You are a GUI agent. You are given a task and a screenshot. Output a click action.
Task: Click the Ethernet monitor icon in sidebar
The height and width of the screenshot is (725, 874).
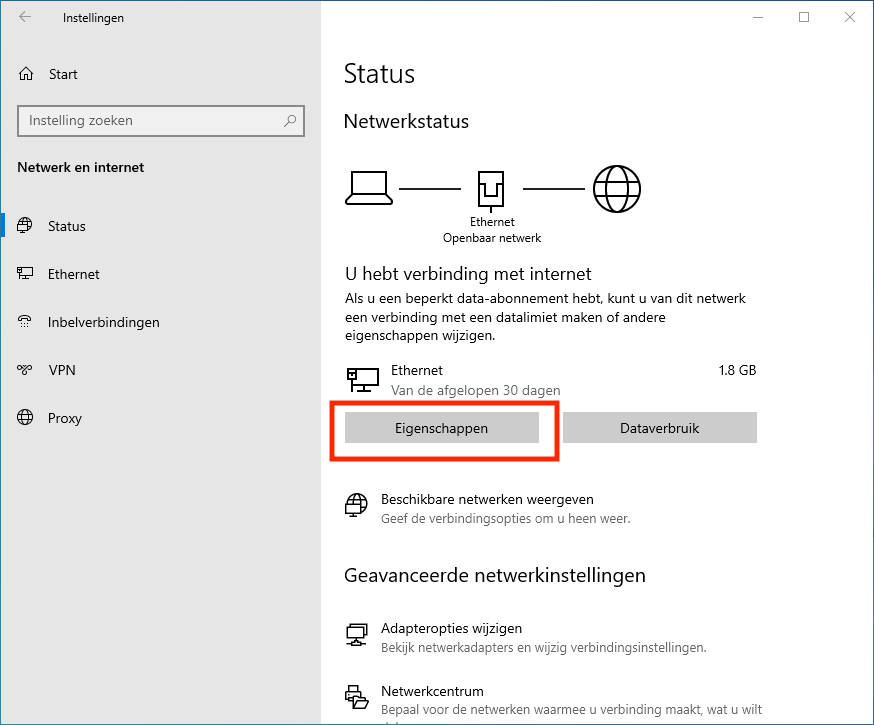click(26, 274)
